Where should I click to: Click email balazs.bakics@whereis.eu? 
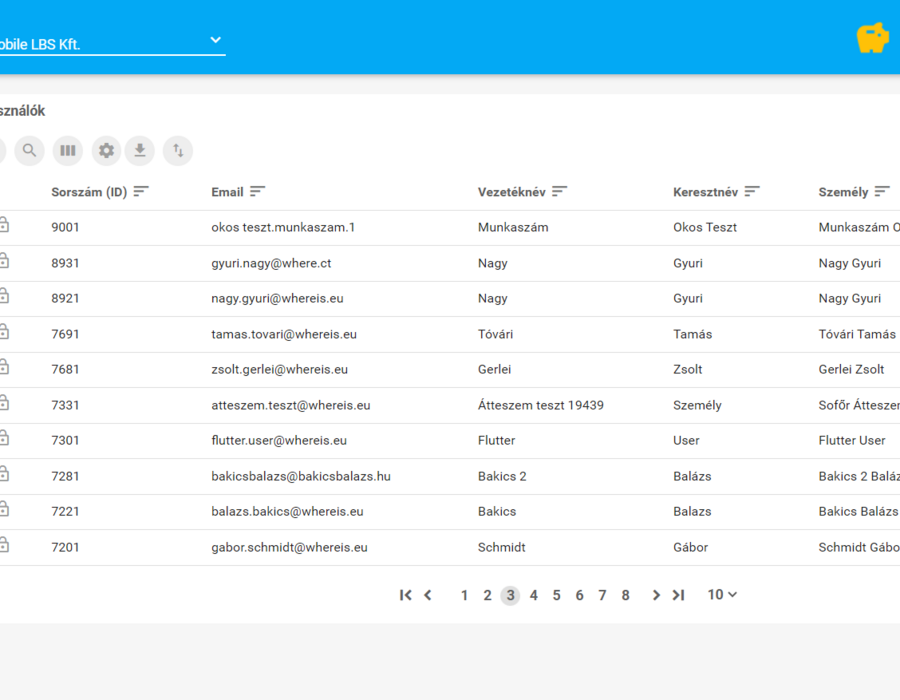[287, 512]
